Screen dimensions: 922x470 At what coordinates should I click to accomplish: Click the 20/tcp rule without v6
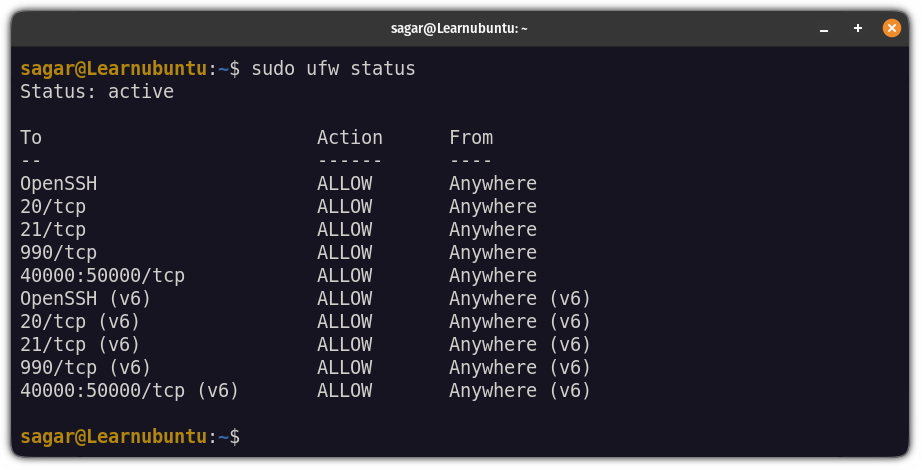[53, 206]
